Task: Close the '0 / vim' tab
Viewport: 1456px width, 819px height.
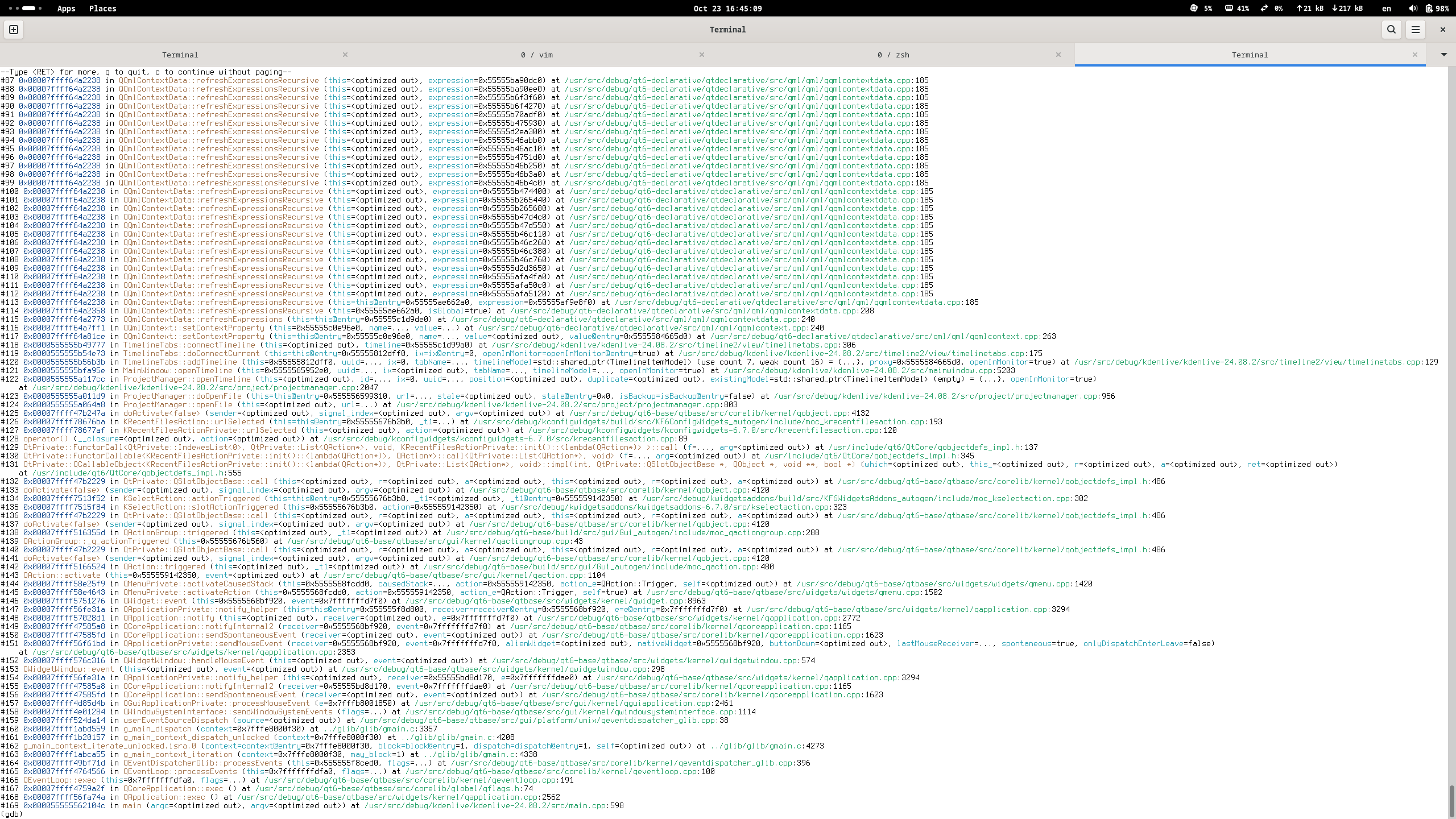Action: (701, 55)
